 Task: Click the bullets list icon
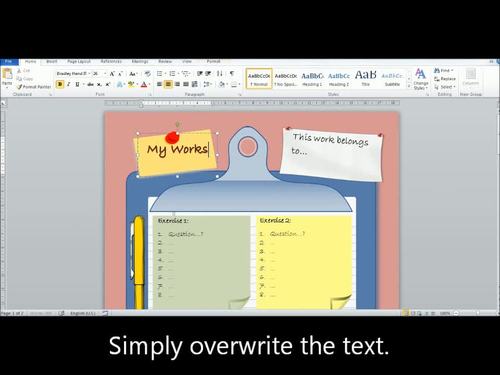160,74
